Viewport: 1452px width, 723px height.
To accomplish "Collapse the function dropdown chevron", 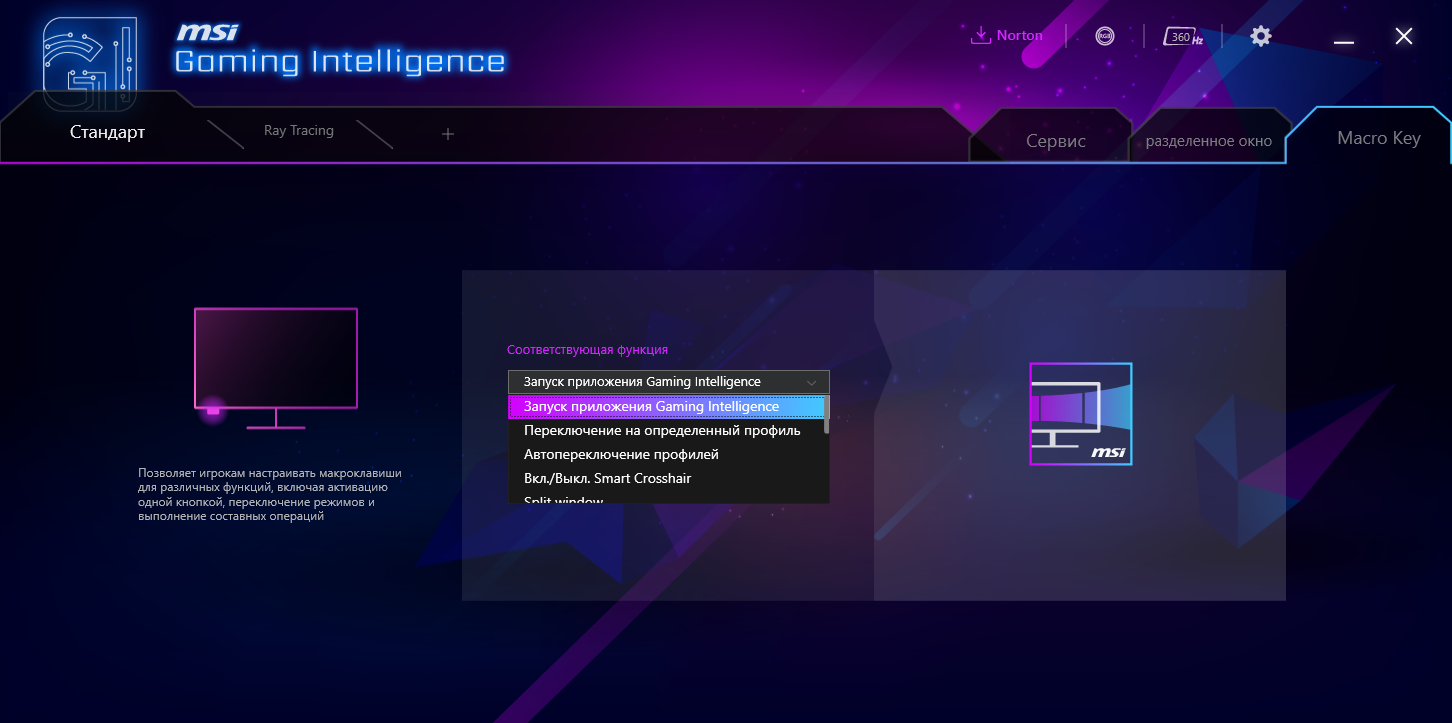I will pos(811,382).
